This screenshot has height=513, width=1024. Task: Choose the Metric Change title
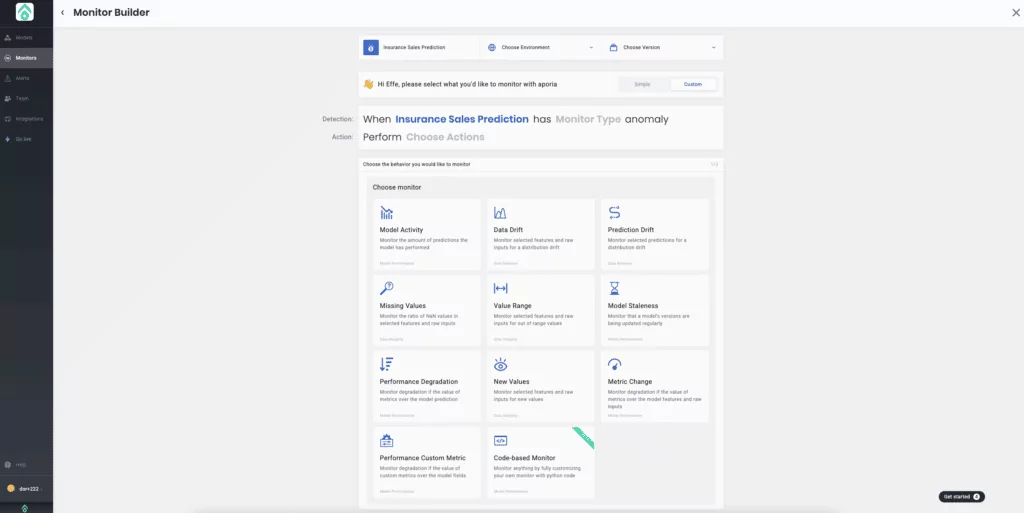[x=630, y=382]
